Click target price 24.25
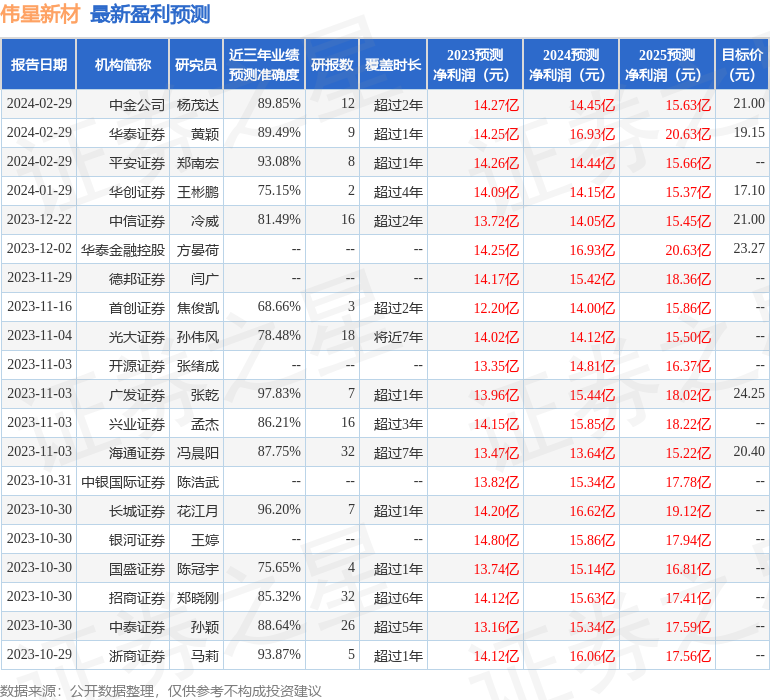Image resolution: width=770 pixels, height=700 pixels. click(749, 393)
